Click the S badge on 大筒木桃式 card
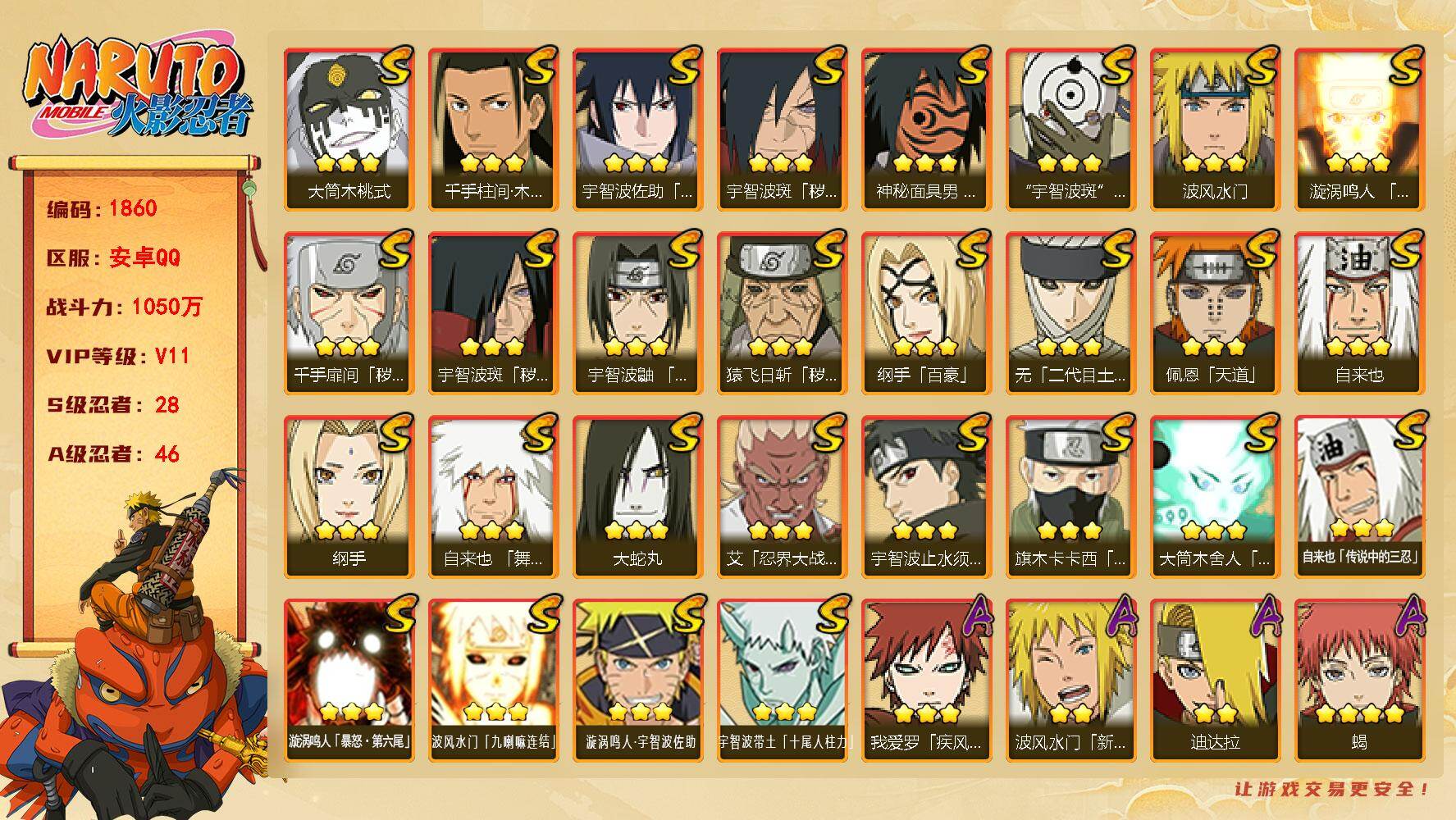The image size is (1456, 820). [x=394, y=67]
